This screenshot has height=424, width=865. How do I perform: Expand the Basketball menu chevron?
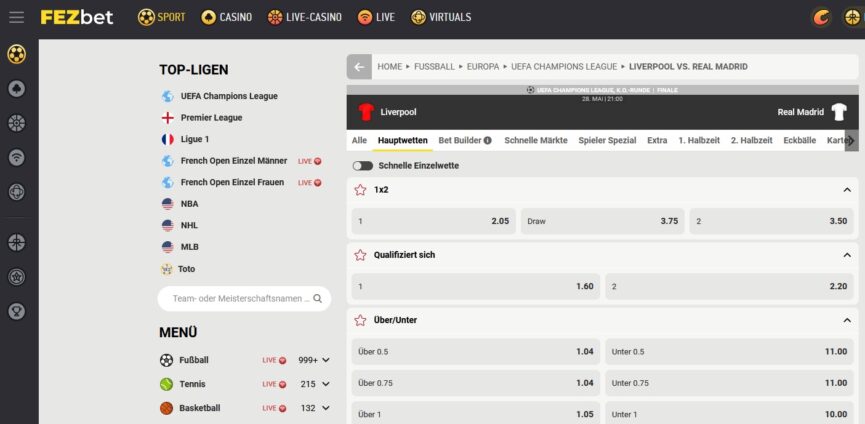tap(326, 408)
